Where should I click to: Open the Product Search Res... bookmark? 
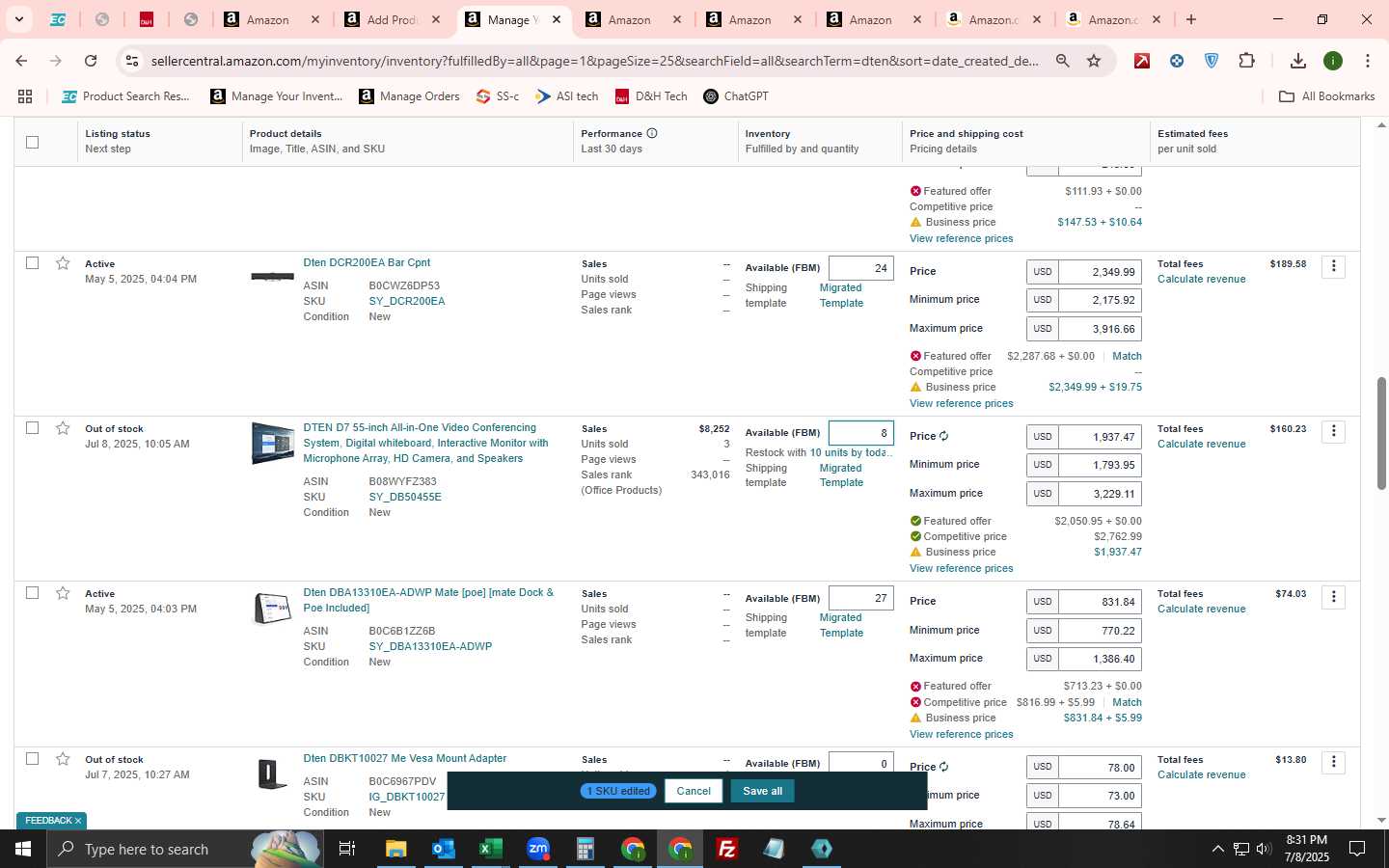125,96
